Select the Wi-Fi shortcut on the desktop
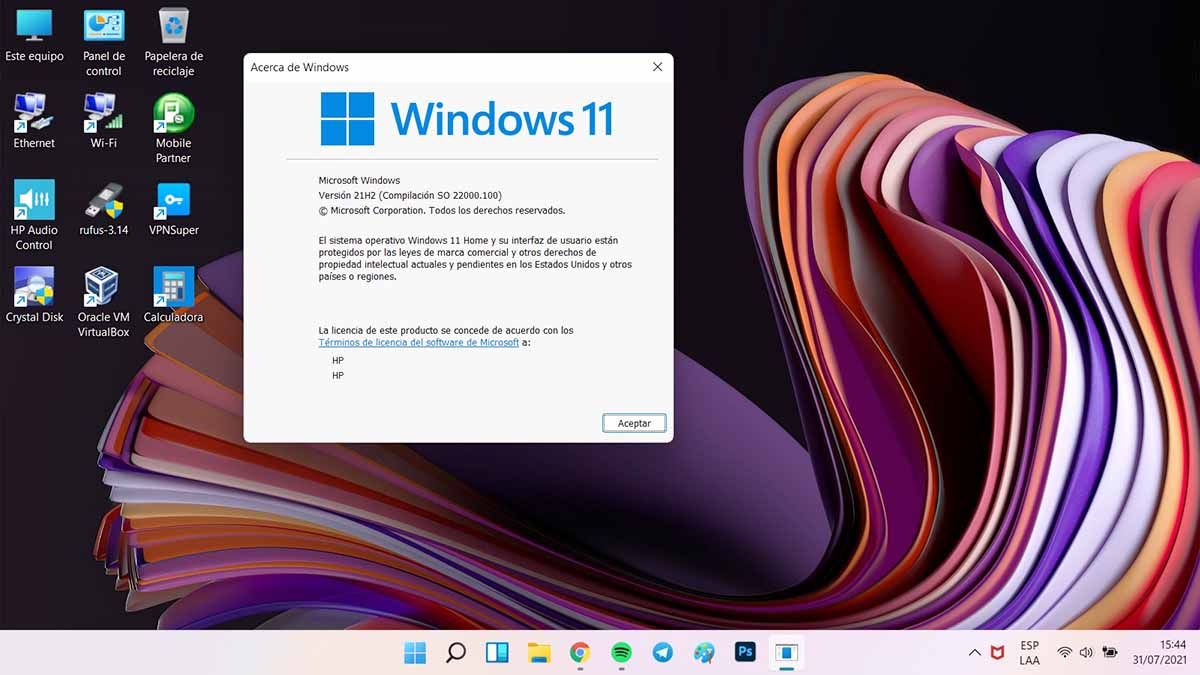This screenshot has width=1200, height=675. (x=104, y=121)
